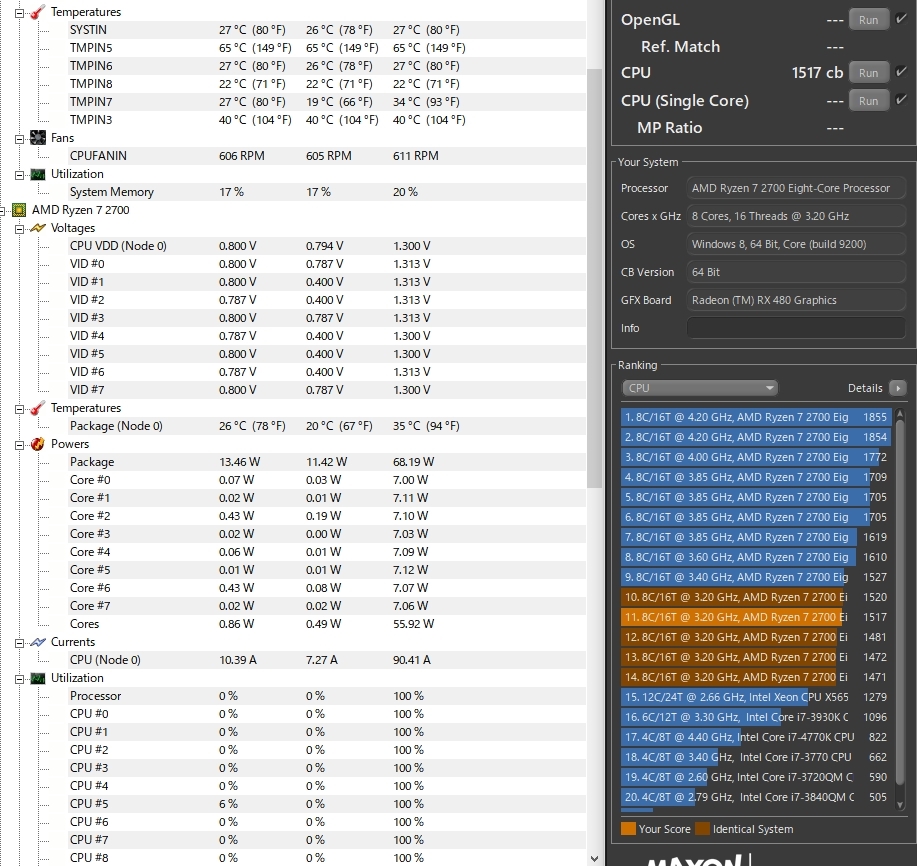The width and height of the screenshot is (917, 866).
Task: Select the Package power row showing 13.46 W
Action: (327, 462)
